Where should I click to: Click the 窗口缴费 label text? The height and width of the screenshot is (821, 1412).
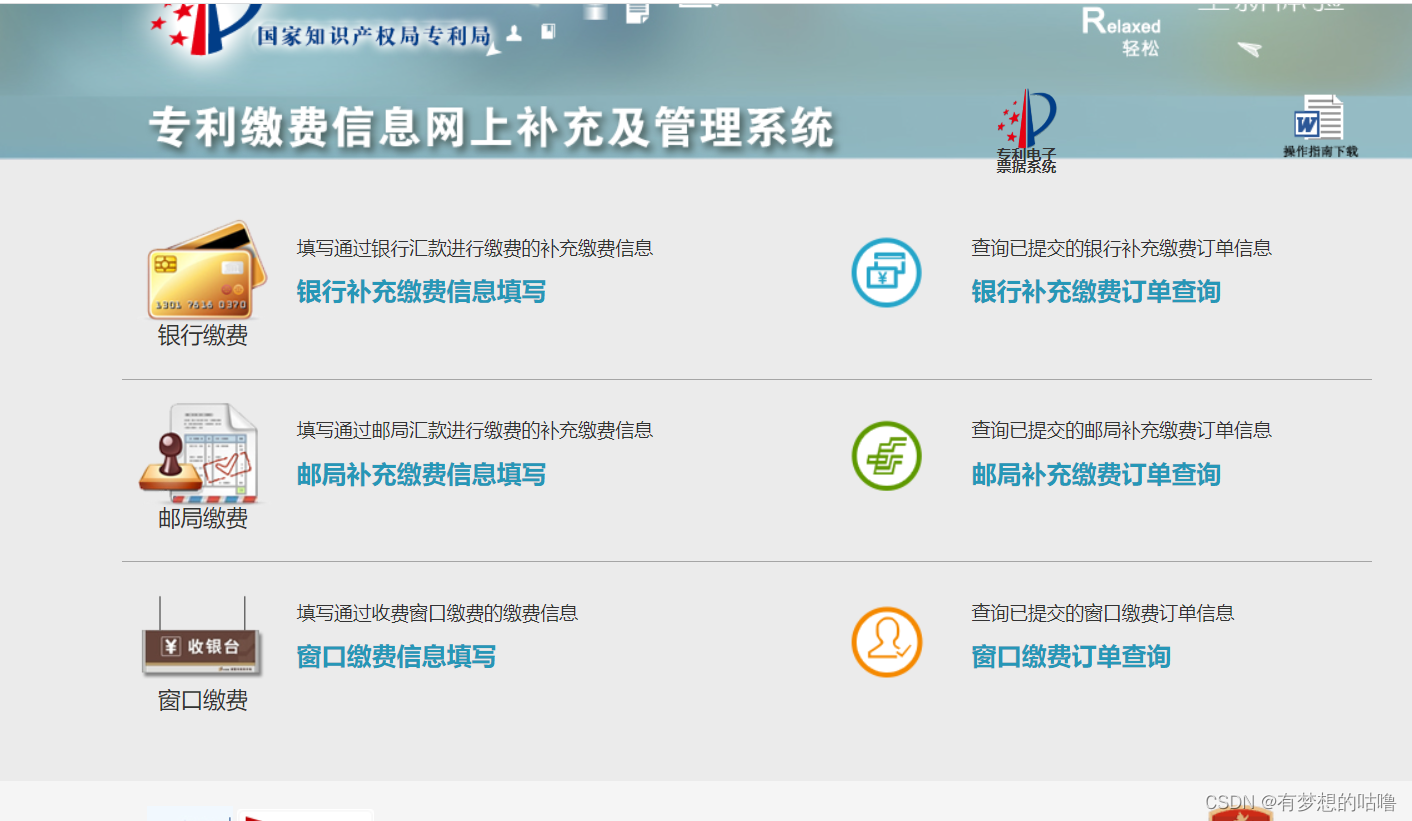[203, 701]
